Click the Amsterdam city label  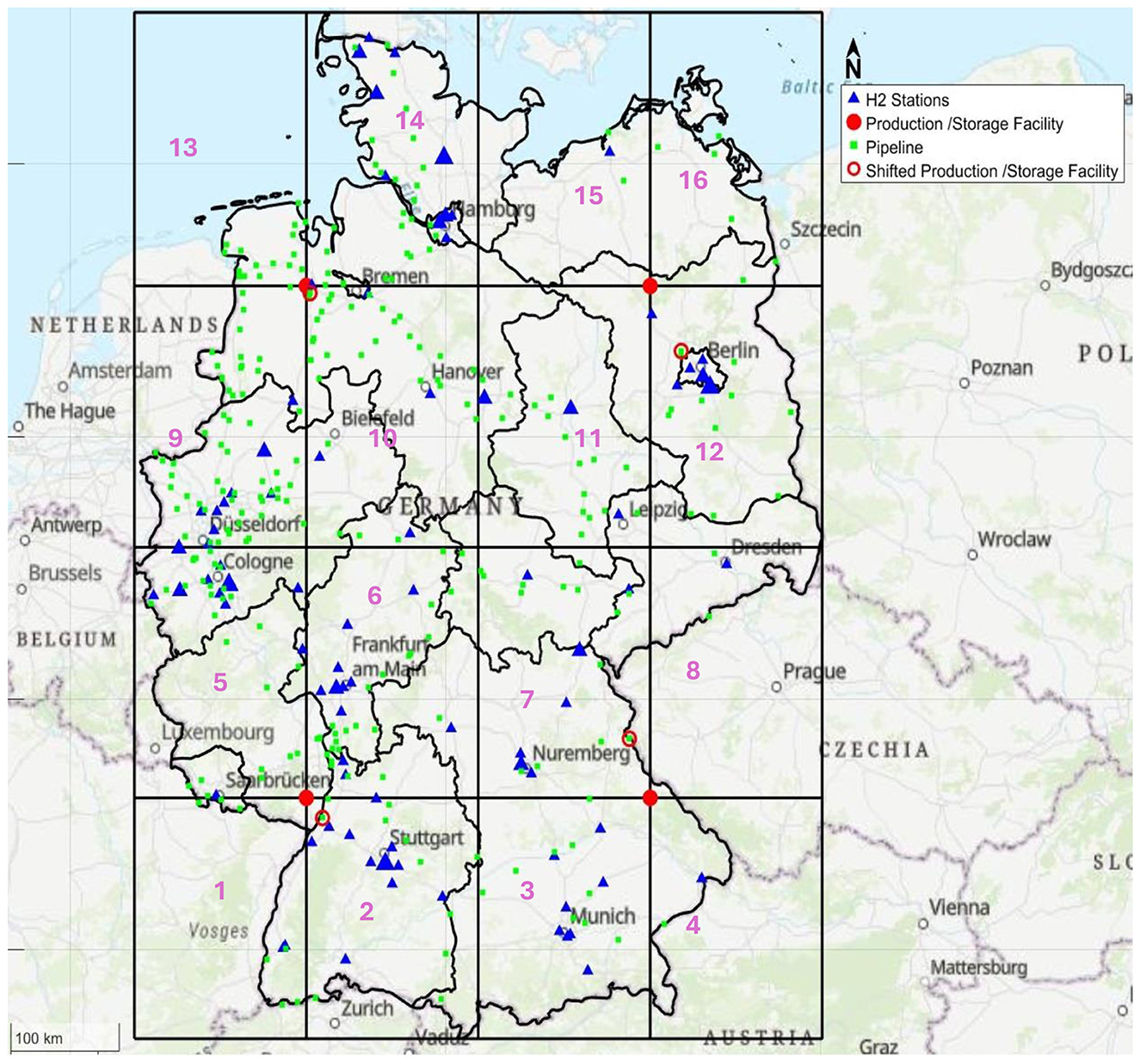[x=120, y=371]
